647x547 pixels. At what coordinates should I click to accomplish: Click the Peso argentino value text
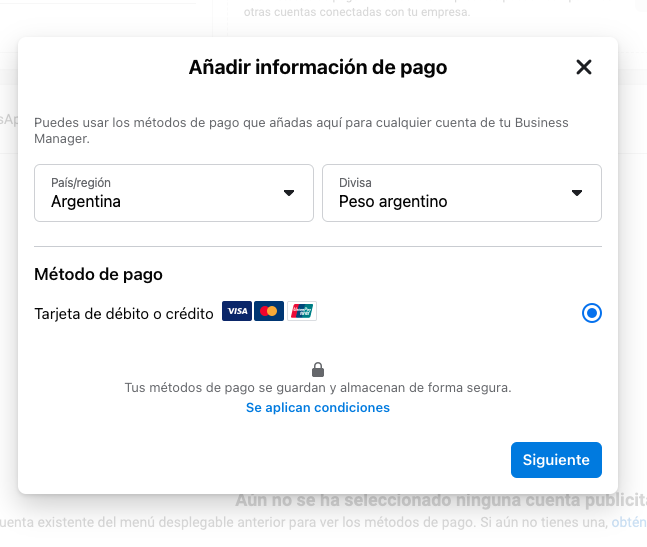[x=393, y=201]
